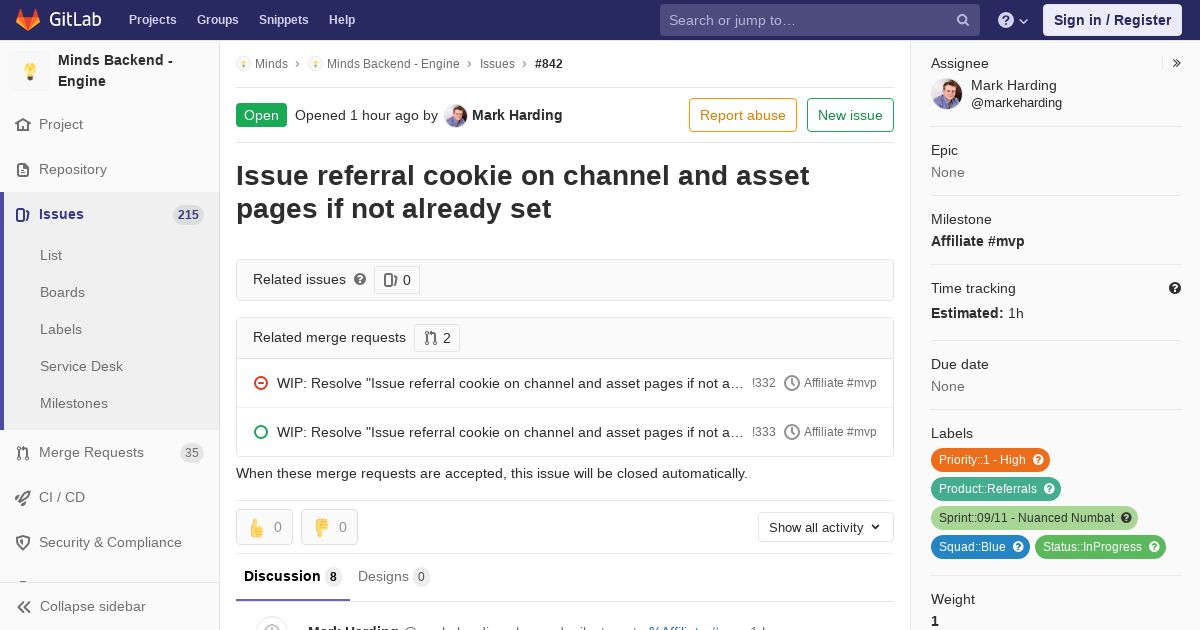
Task: Open Groups in top navigation
Action: [218, 20]
